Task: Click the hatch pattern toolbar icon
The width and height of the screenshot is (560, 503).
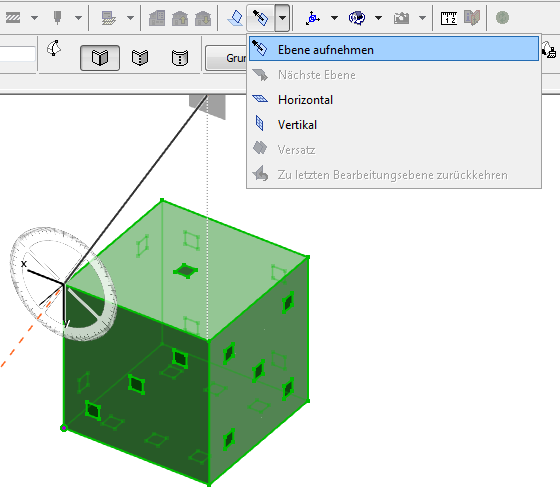Action: click(x=13, y=17)
